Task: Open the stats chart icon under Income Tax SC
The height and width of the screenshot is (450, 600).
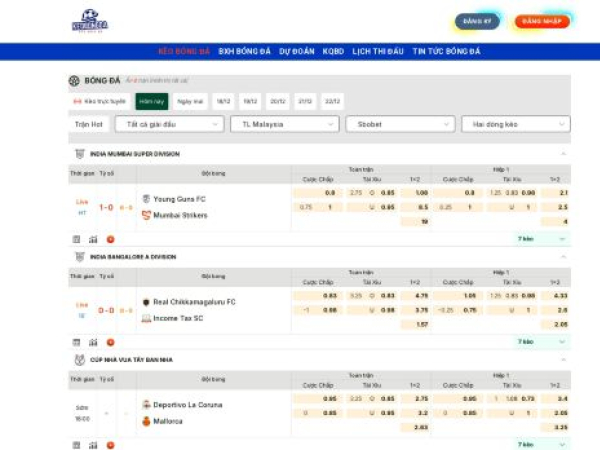Action: [x=93, y=342]
